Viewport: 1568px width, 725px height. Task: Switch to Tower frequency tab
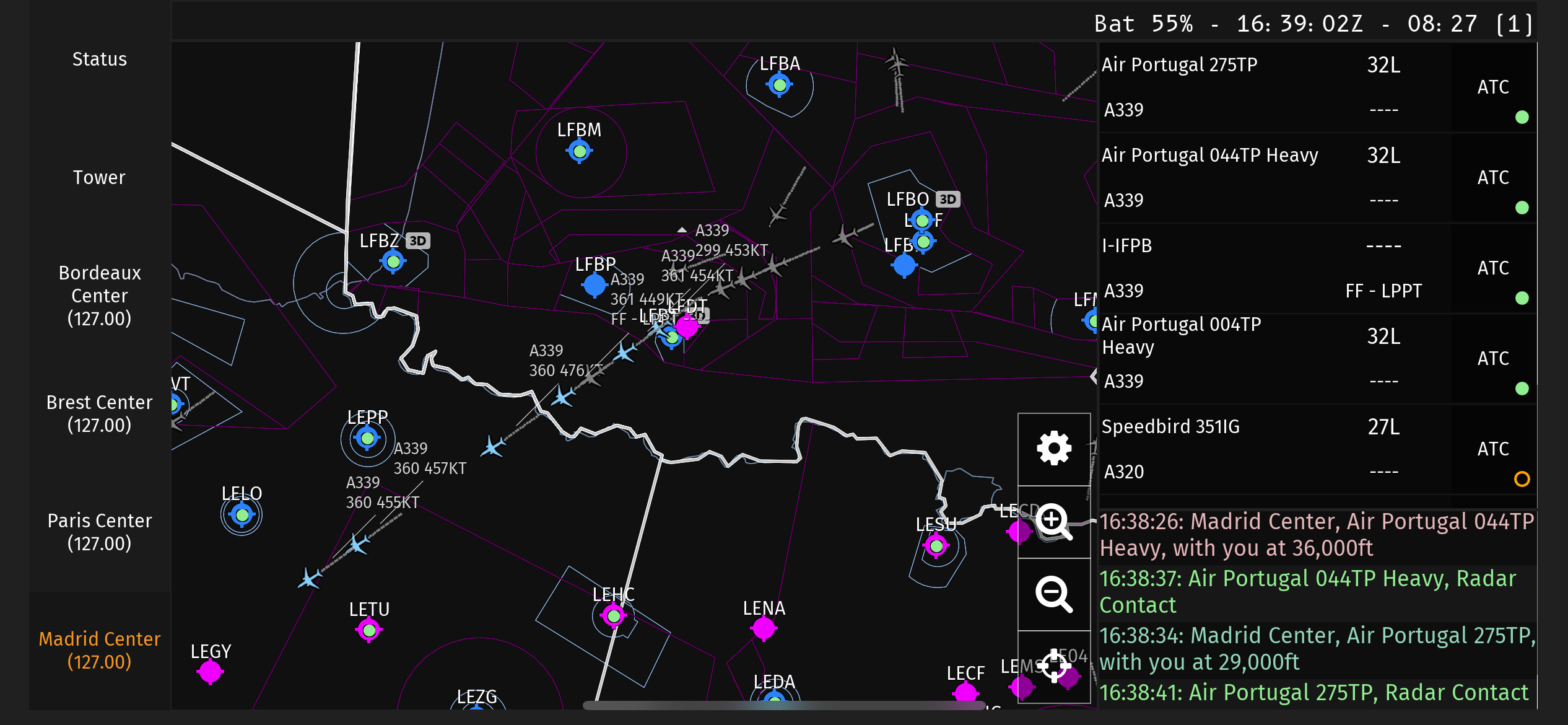(99, 178)
